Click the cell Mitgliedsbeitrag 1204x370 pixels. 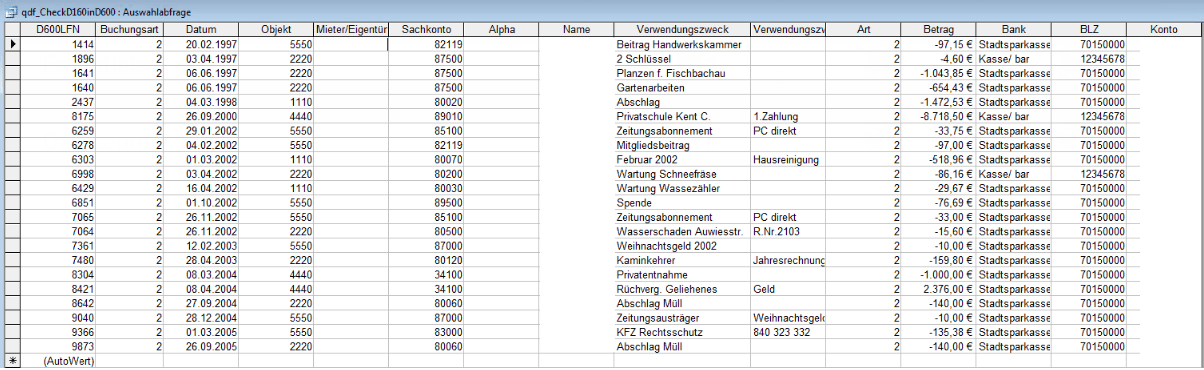(681, 145)
